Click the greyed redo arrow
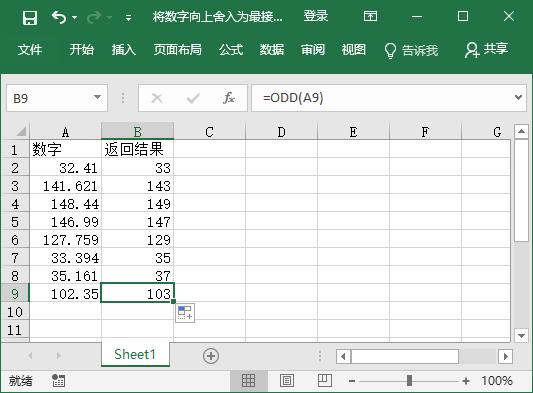This screenshot has height=393, width=533. coord(94,17)
